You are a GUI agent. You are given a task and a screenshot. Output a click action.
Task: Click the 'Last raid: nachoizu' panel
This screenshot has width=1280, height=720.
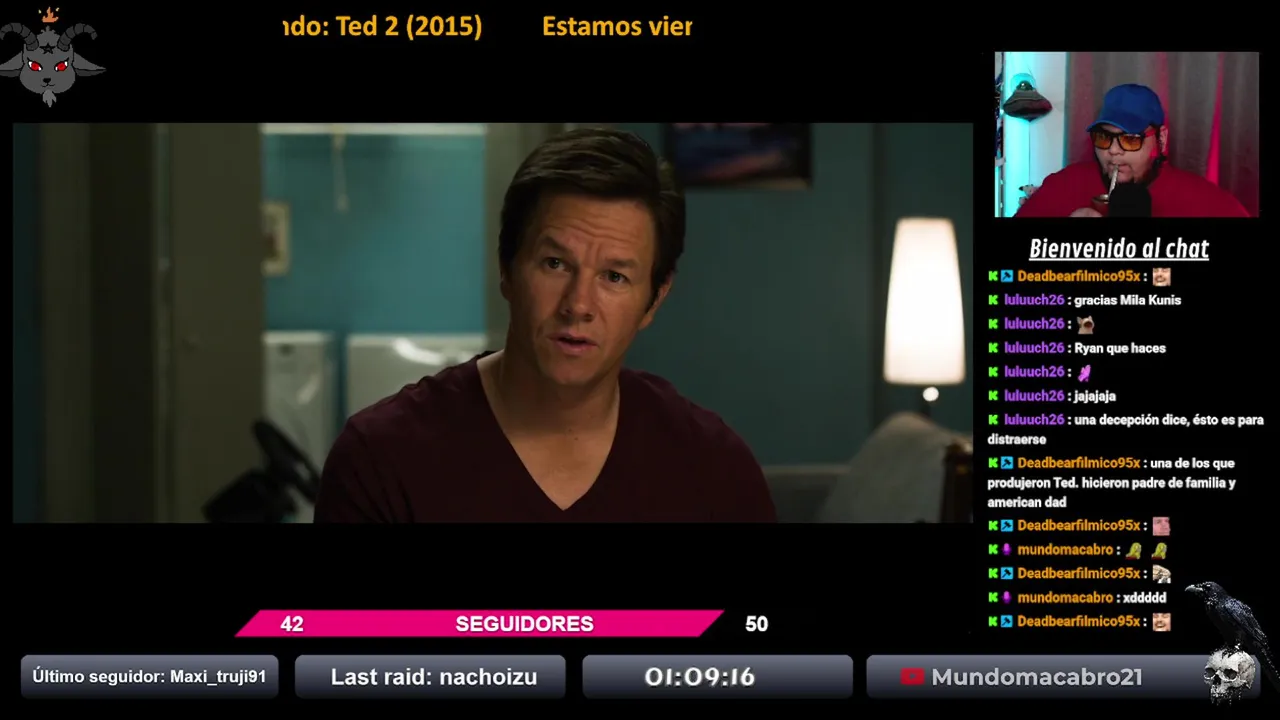[x=431, y=677]
